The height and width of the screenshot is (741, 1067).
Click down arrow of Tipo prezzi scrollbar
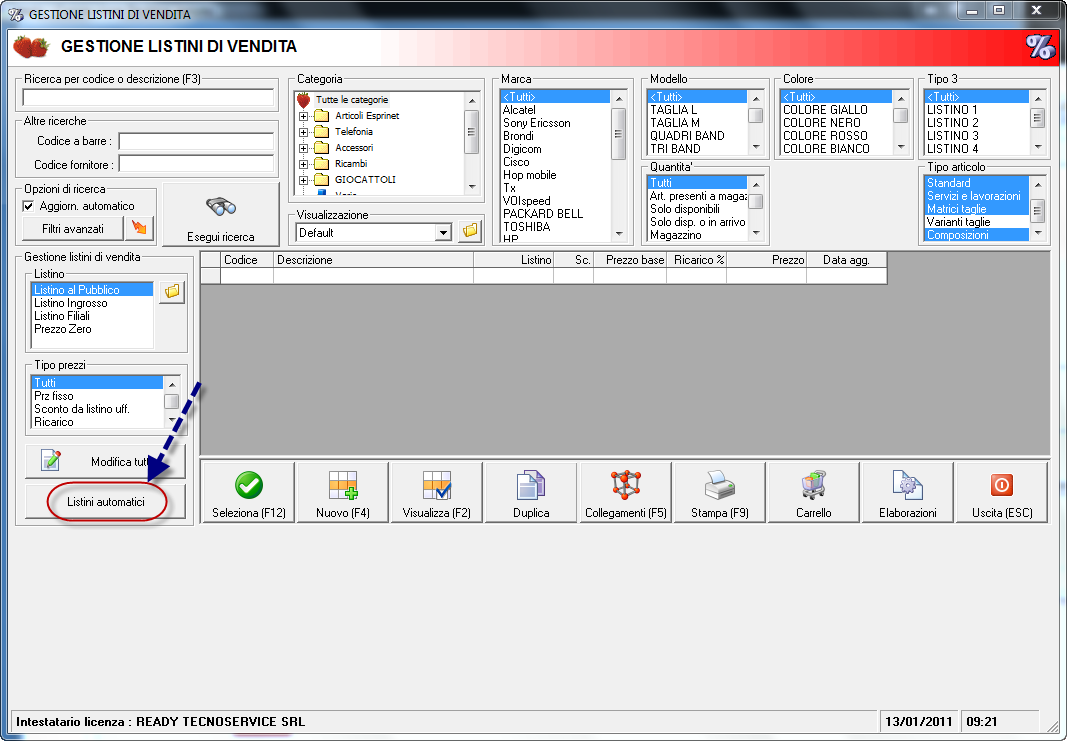pyautogui.click(x=172, y=421)
